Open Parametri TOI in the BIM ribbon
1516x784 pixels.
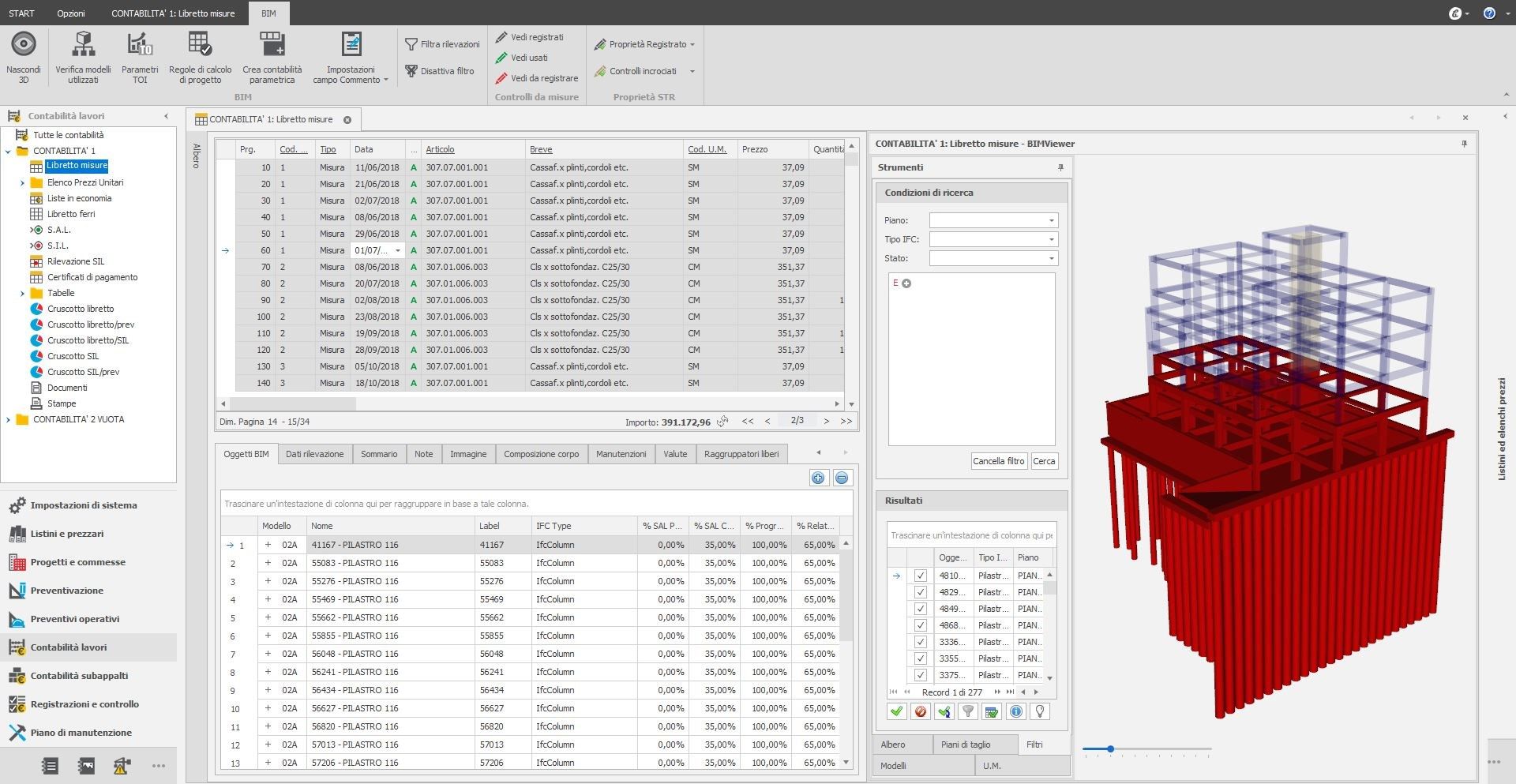[x=140, y=55]
